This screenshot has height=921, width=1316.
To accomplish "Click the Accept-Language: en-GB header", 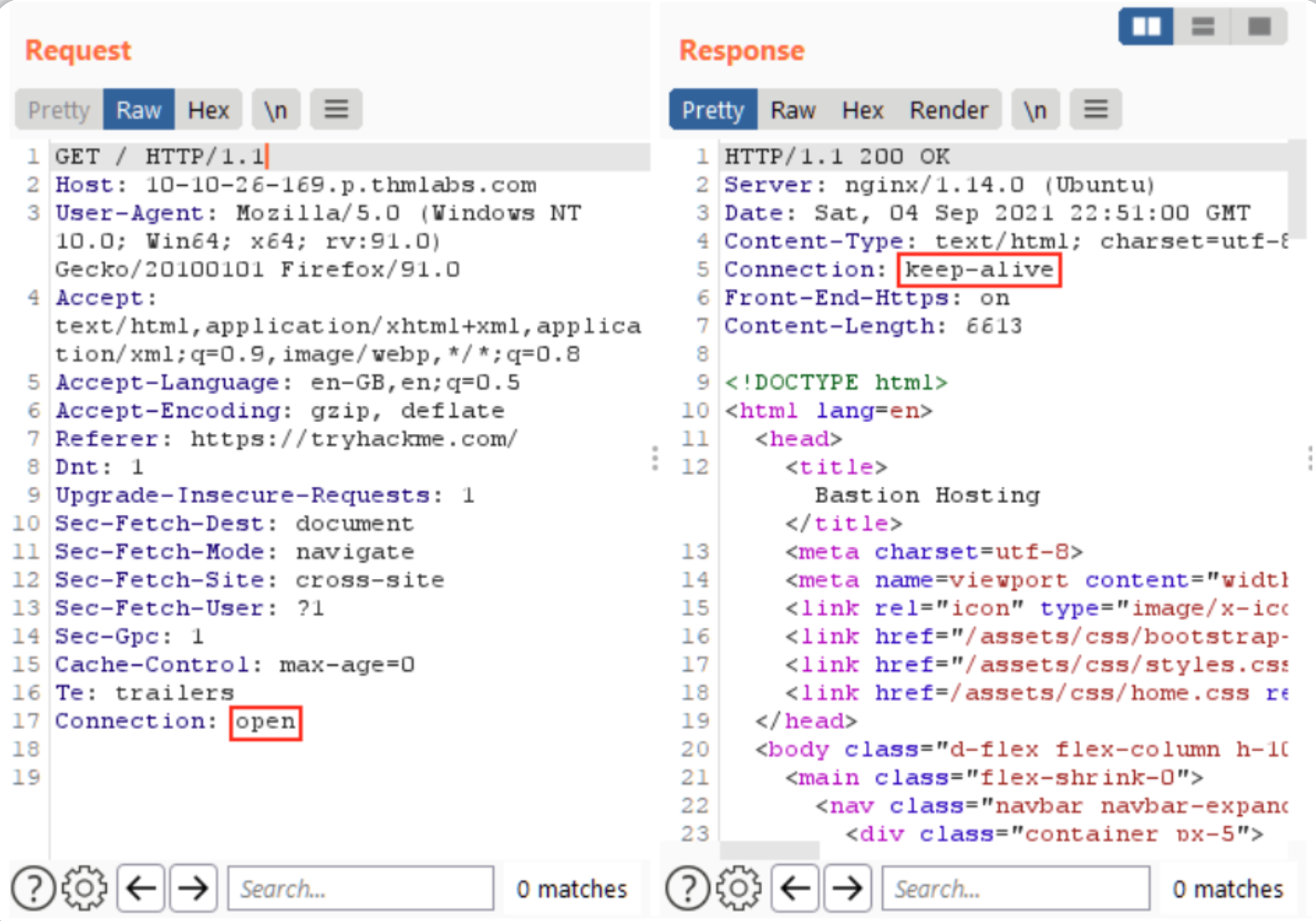I will pos(288,383).
